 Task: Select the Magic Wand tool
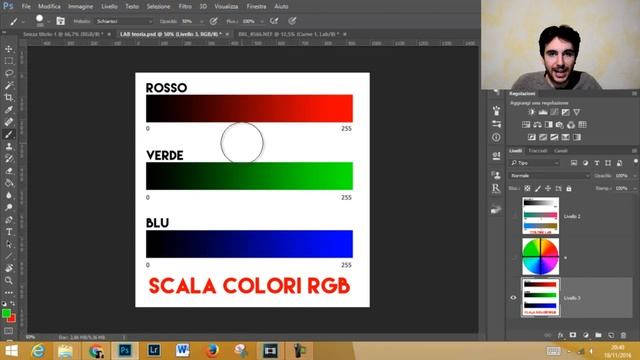(x=9, y=85)
